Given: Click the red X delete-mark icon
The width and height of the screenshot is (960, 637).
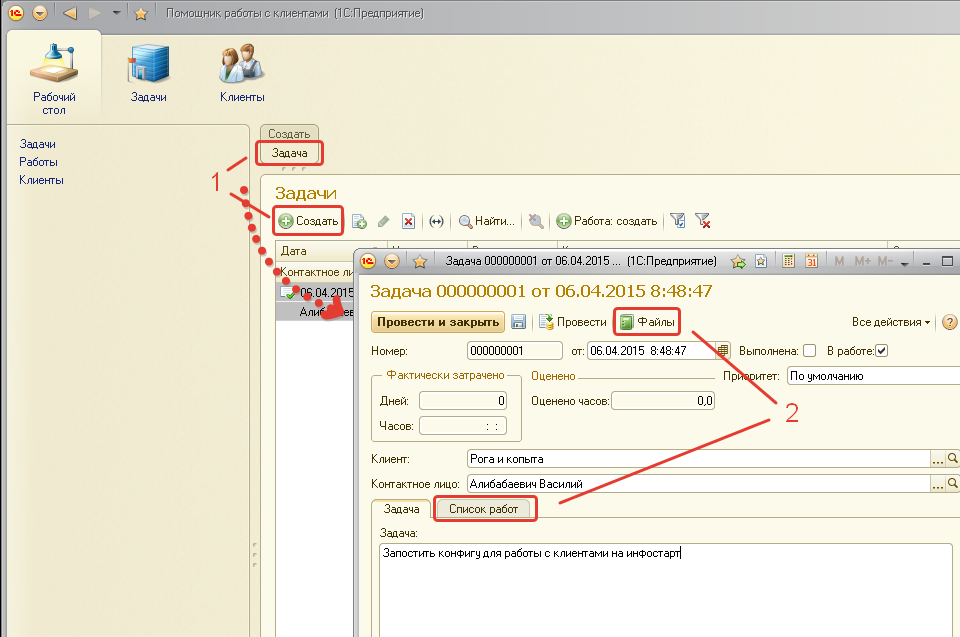Looking at the screenshot, I should point(408,221).
